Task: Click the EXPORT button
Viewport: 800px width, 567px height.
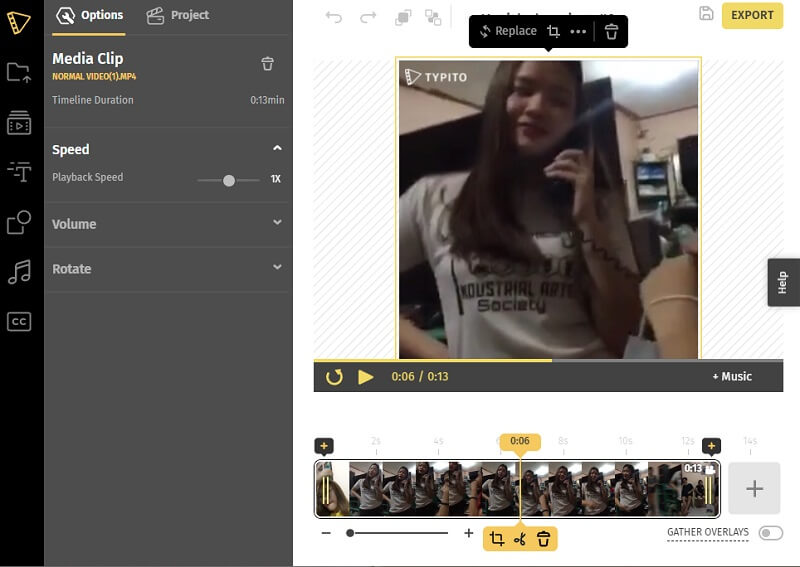Action: (x=752, y=15)
